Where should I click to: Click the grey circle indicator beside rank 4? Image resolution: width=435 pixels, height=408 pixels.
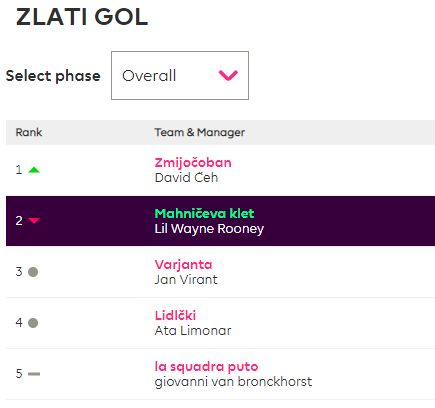(33, 323)
